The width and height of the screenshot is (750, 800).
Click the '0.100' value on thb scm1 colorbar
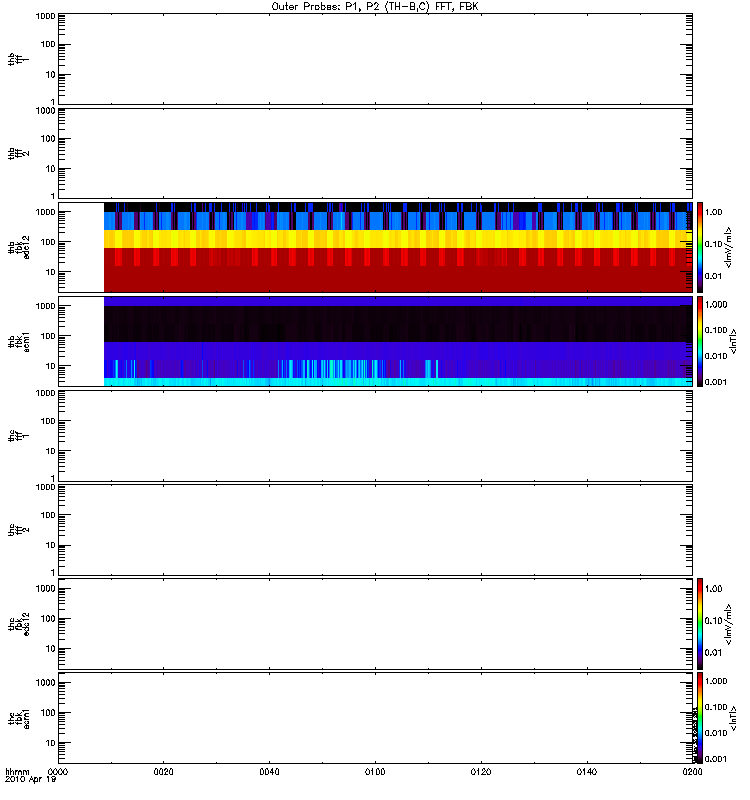716,330
